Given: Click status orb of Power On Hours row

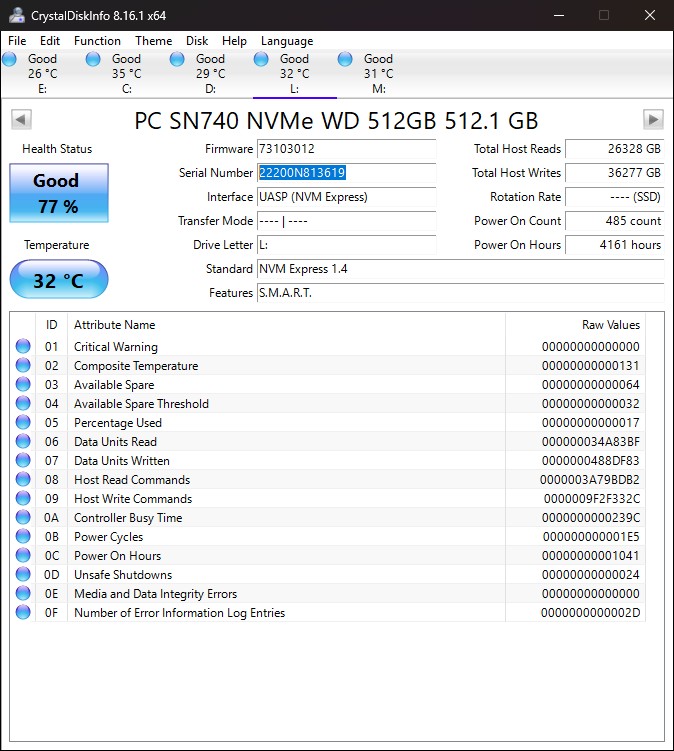Looking at the screenshot, I should tap(23, 555).
